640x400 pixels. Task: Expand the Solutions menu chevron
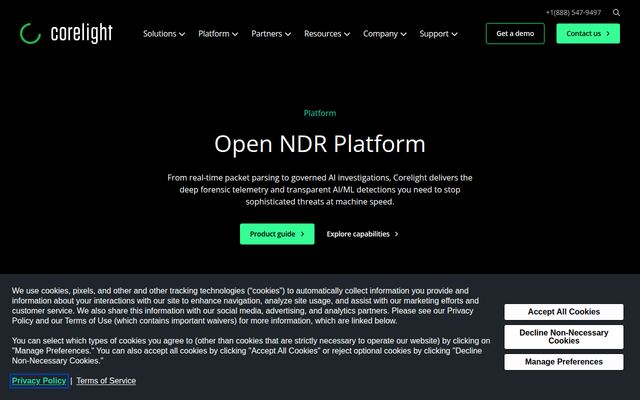[182, 34]
